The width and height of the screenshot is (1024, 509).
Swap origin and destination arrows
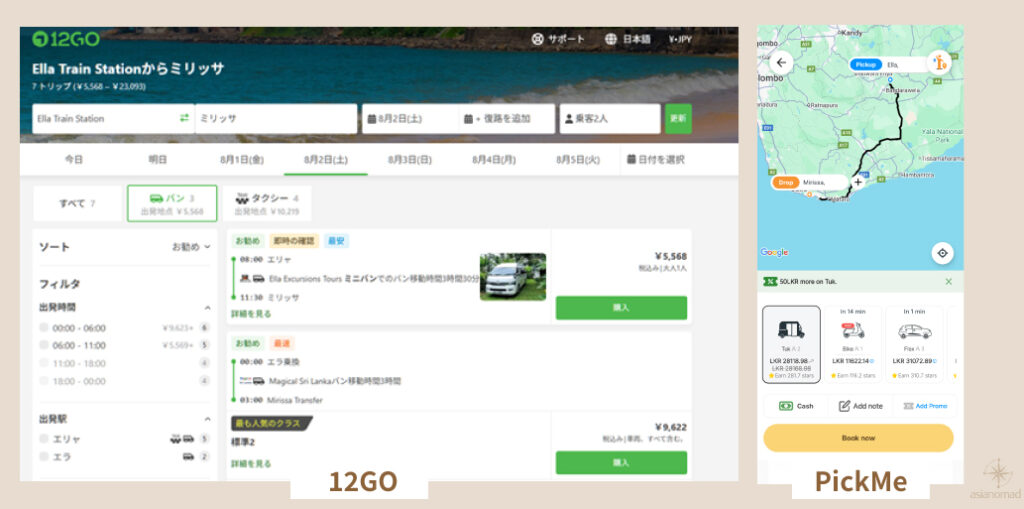click(185, 118)
